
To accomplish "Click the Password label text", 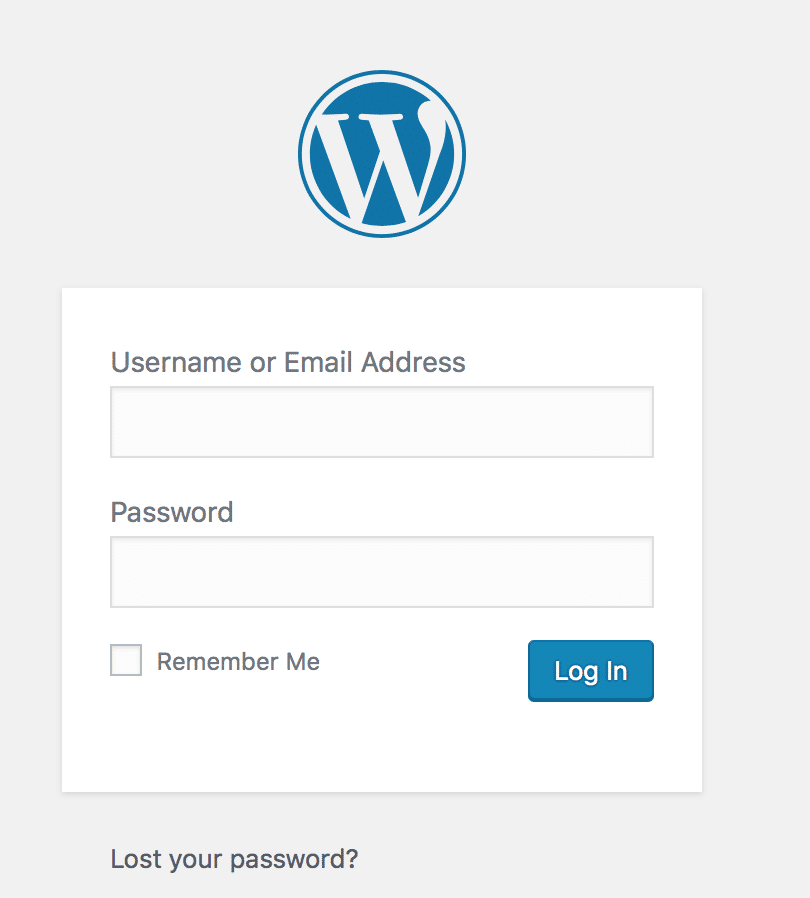I will (172, 512).
